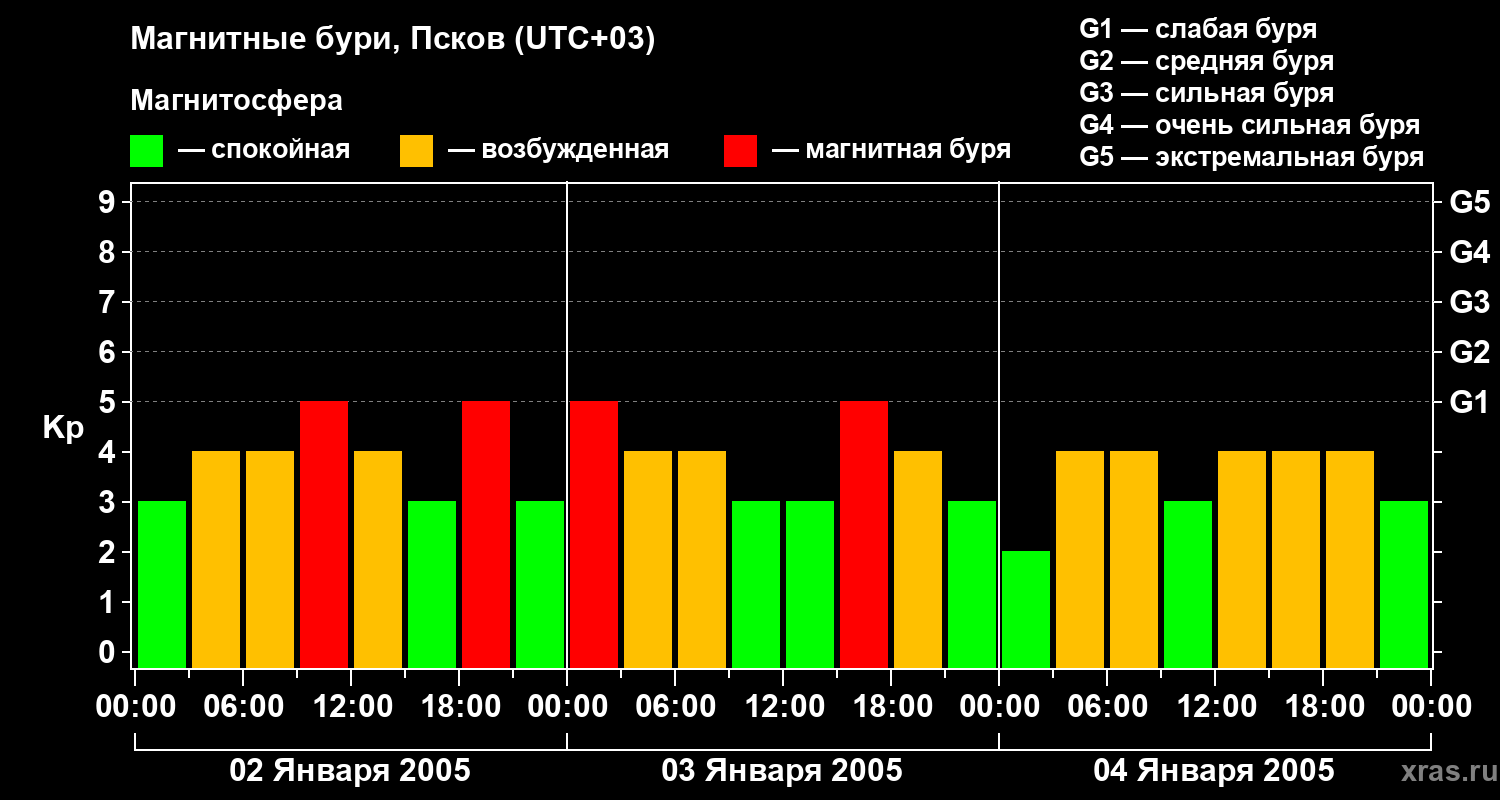Click the "G5 — экстремальная буря" legend line
1500x800 pixels.
pyautogui.click(x=1251, y=157)
